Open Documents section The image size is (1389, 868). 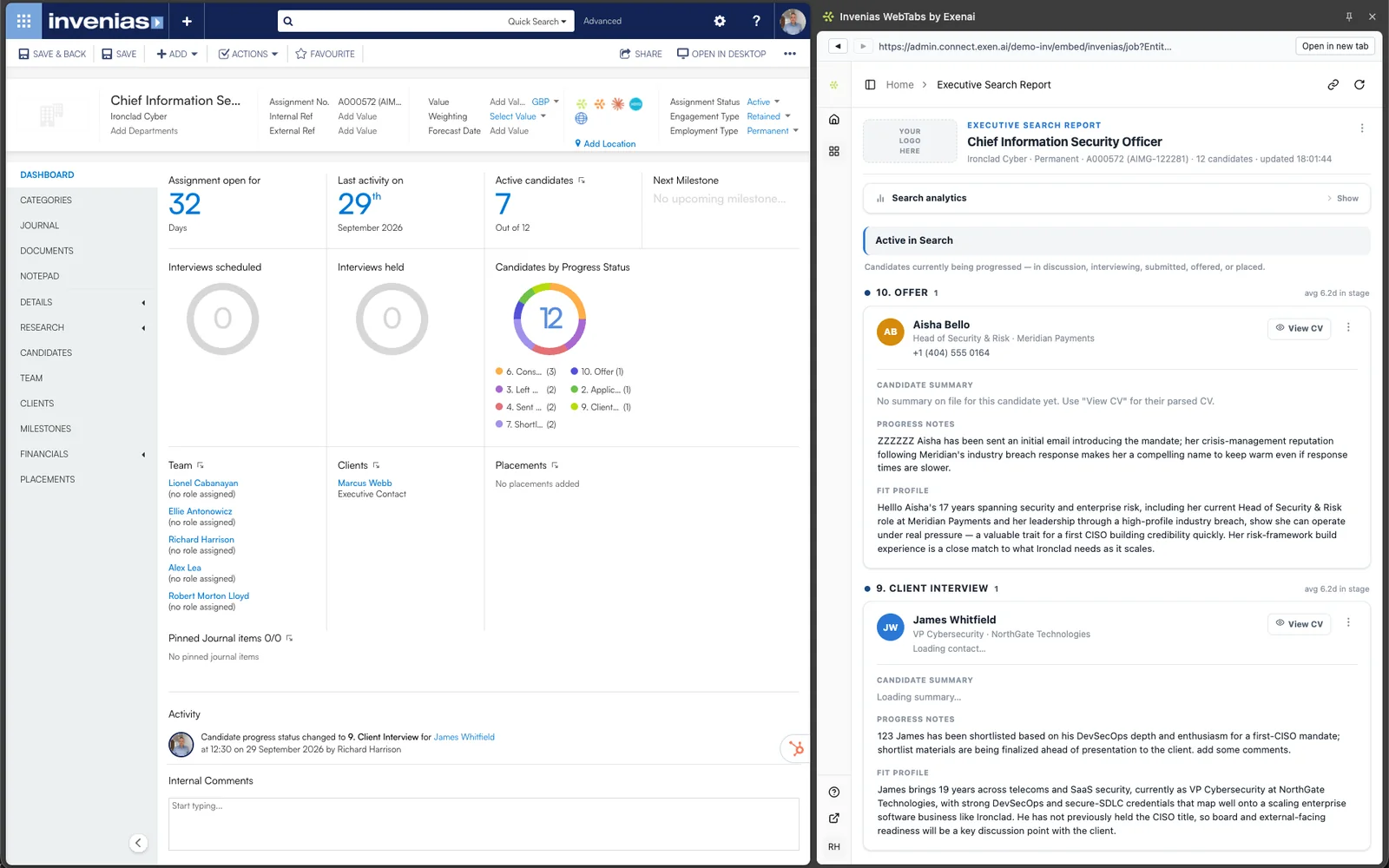coord(47,251)
